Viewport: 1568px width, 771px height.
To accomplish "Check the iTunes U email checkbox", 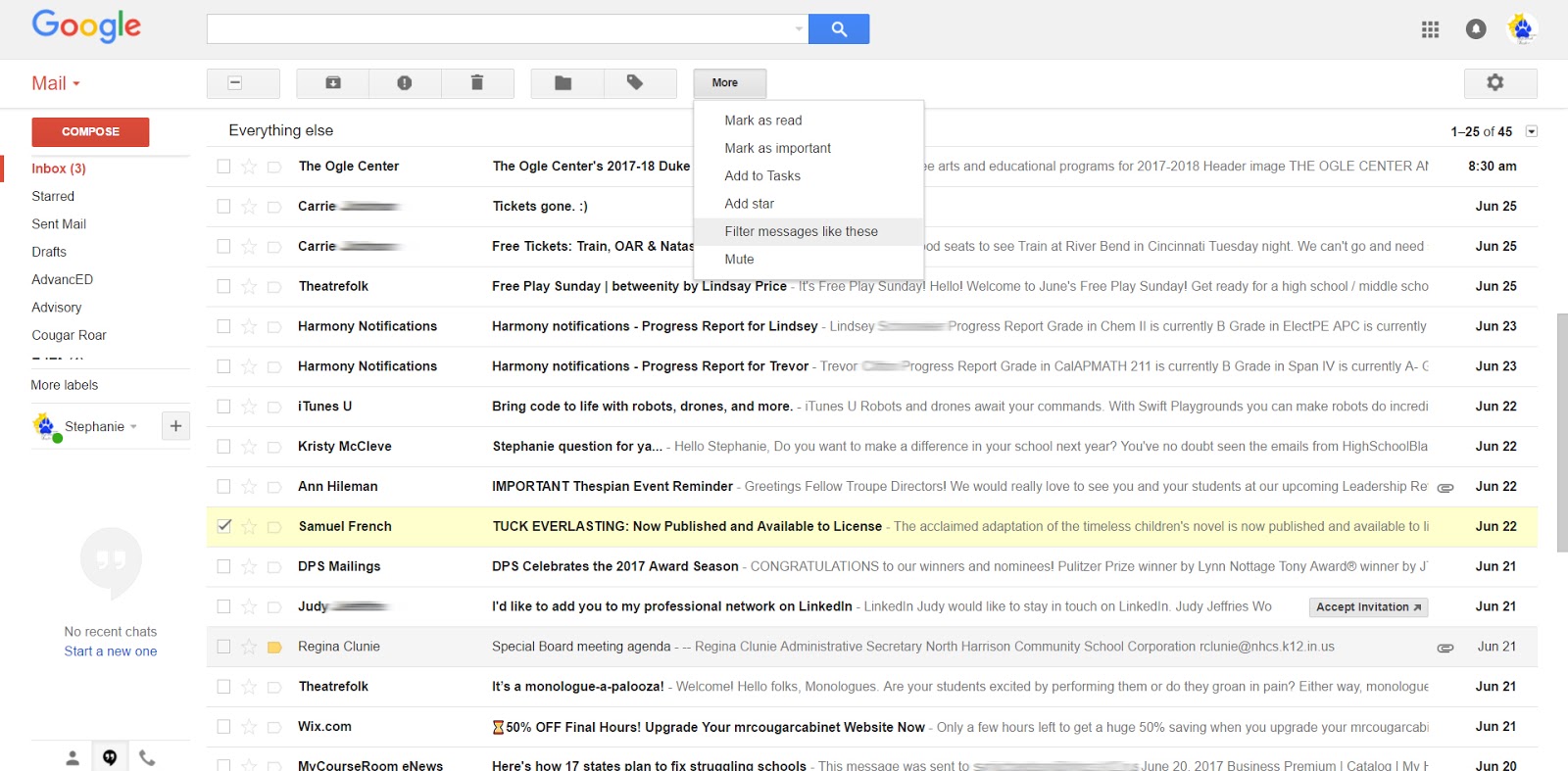I will pos(223,407).
